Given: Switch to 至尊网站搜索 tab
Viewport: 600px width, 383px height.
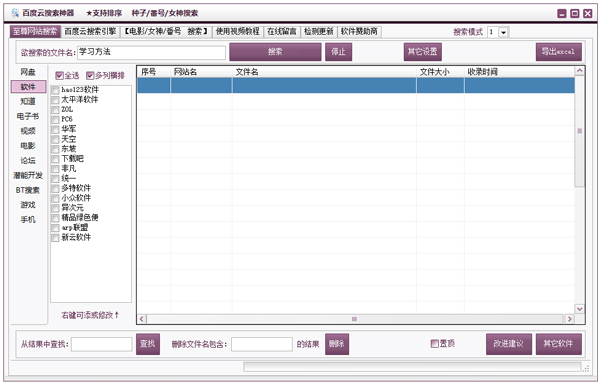Looking at the screenshot, I should pyautogui.click(x=35, y=31).
